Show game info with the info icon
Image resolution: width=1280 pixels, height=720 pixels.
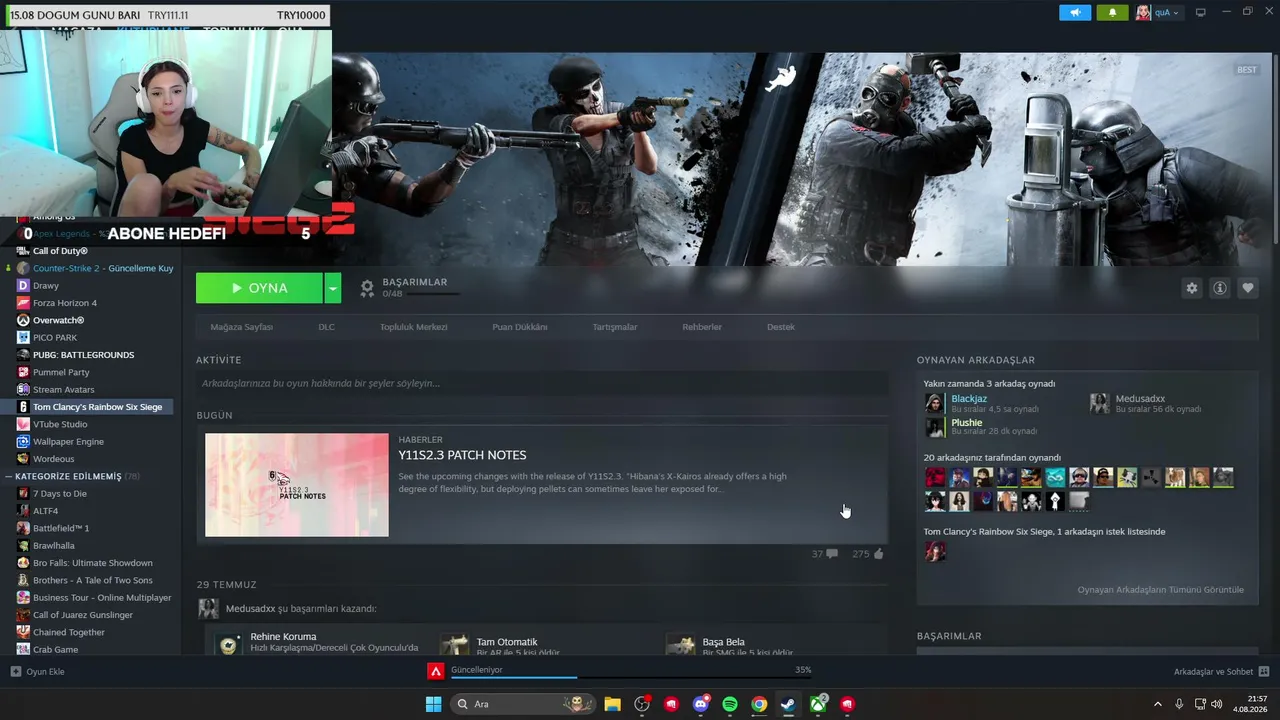tap(1220, 288)
